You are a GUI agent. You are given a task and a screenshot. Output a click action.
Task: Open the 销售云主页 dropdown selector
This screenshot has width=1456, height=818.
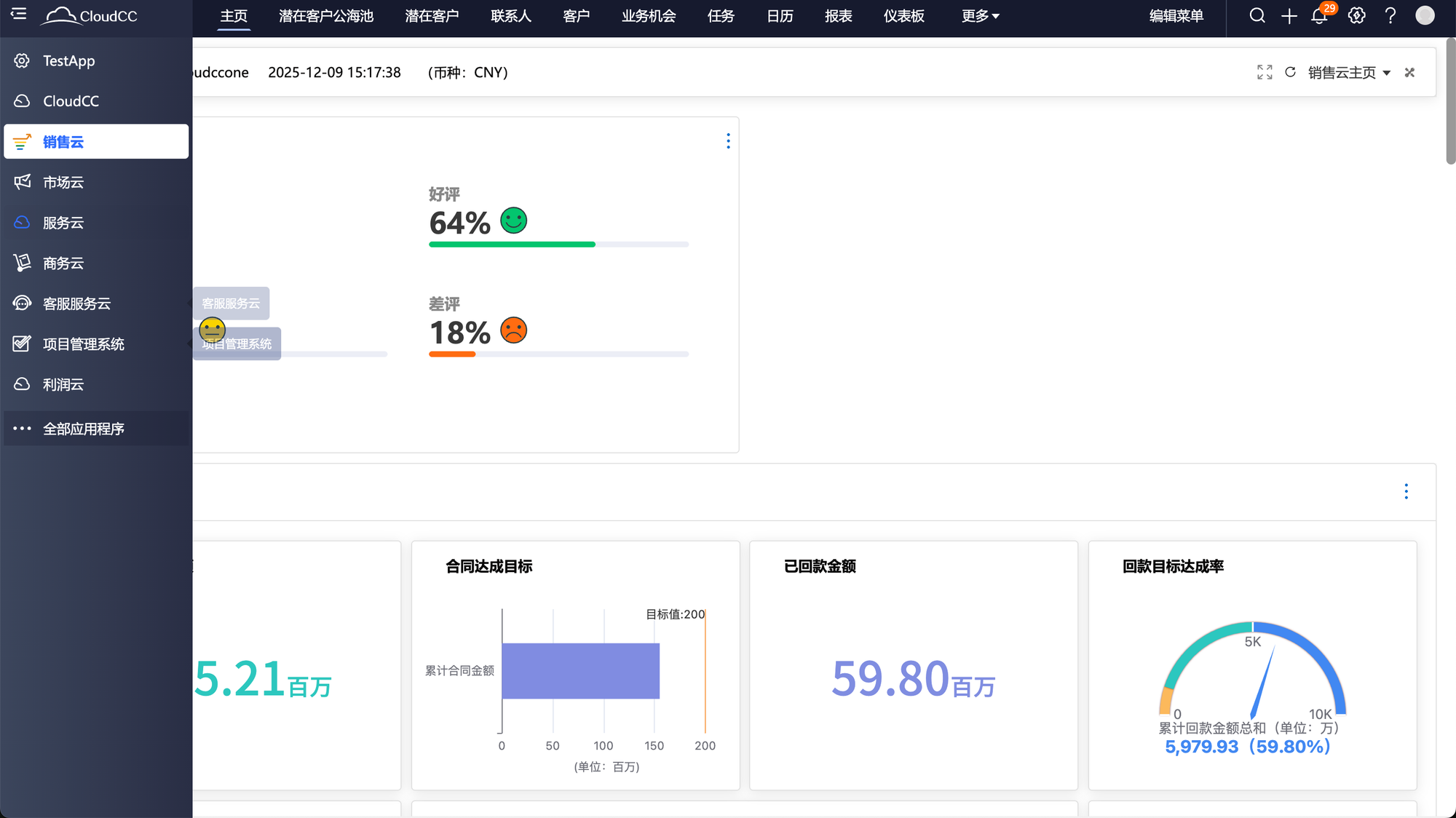pos(1348,73)
